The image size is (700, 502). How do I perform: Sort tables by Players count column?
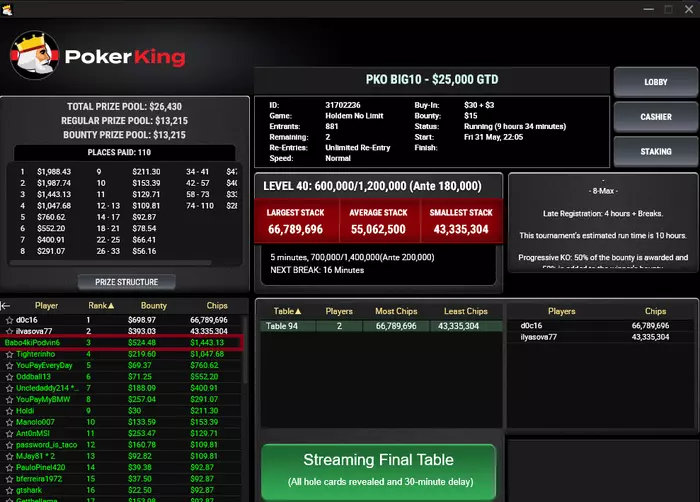339,311
